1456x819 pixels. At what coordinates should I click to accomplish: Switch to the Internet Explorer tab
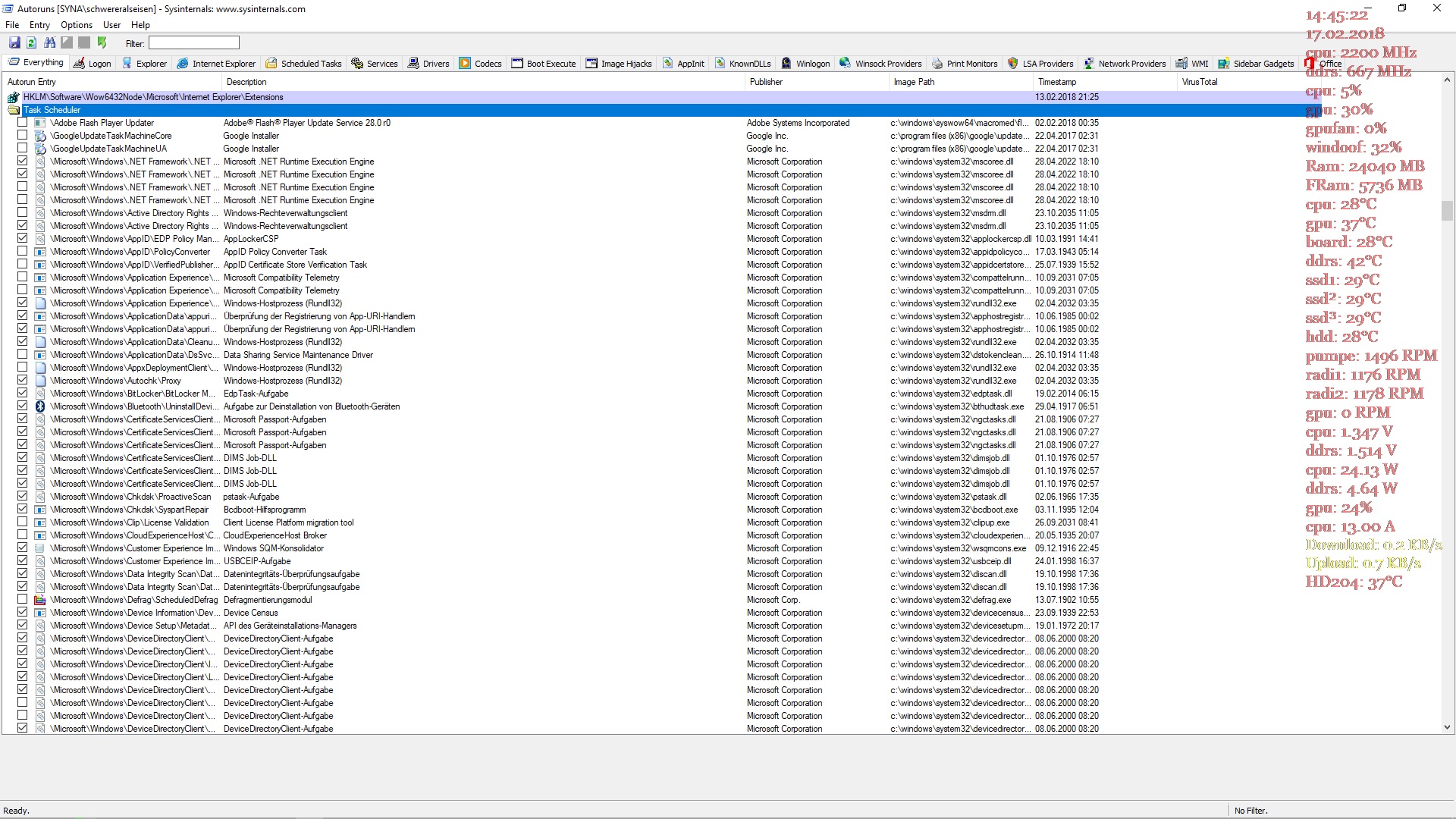pyautogui.click(x=217, y=64)
